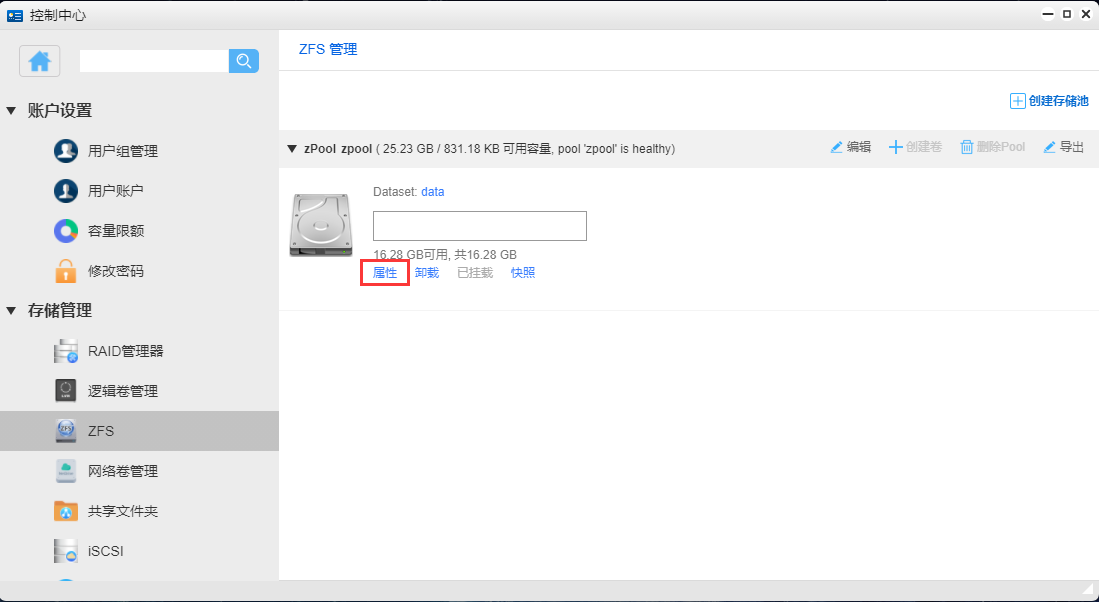Minimize the 控制中心 window

(1048, 14)
